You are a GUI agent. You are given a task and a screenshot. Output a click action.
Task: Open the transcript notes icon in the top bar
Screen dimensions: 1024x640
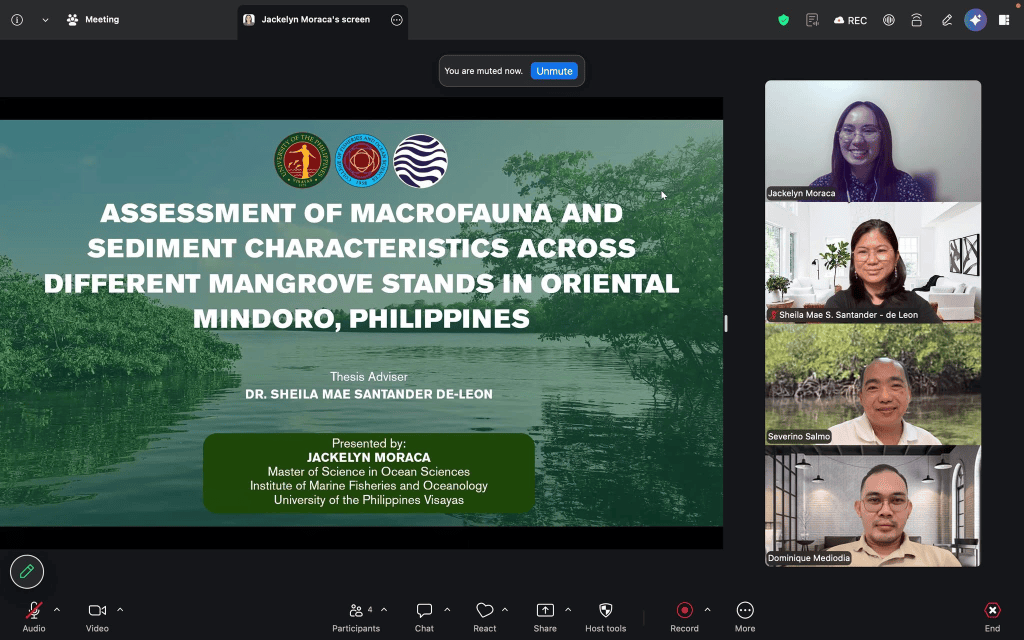point(812,20)
